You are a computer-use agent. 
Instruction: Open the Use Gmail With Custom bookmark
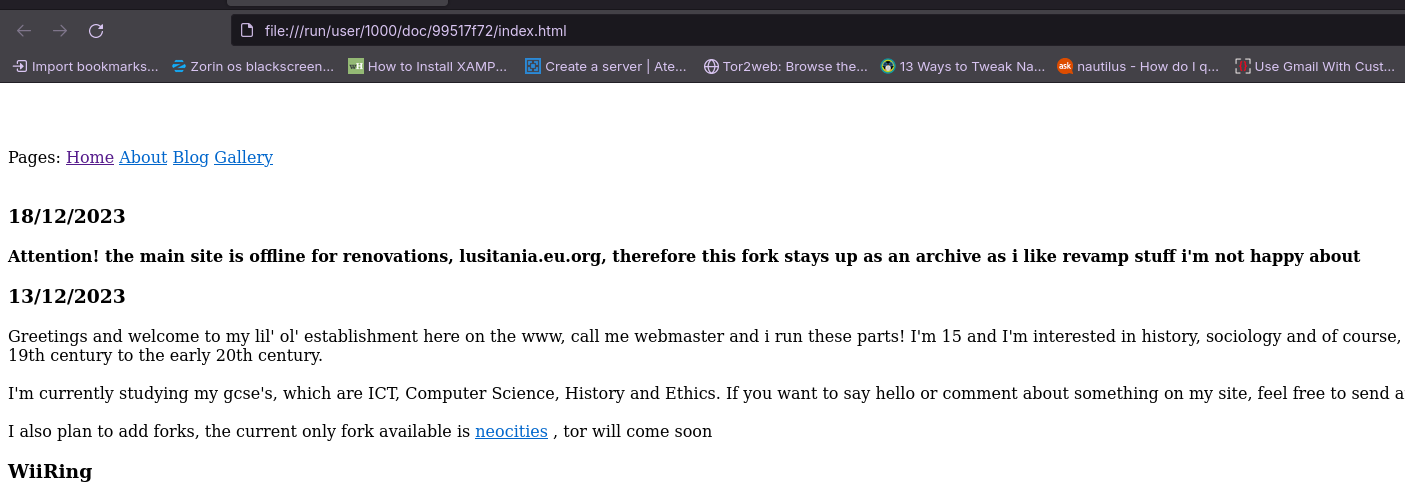tap(1315, 67)
